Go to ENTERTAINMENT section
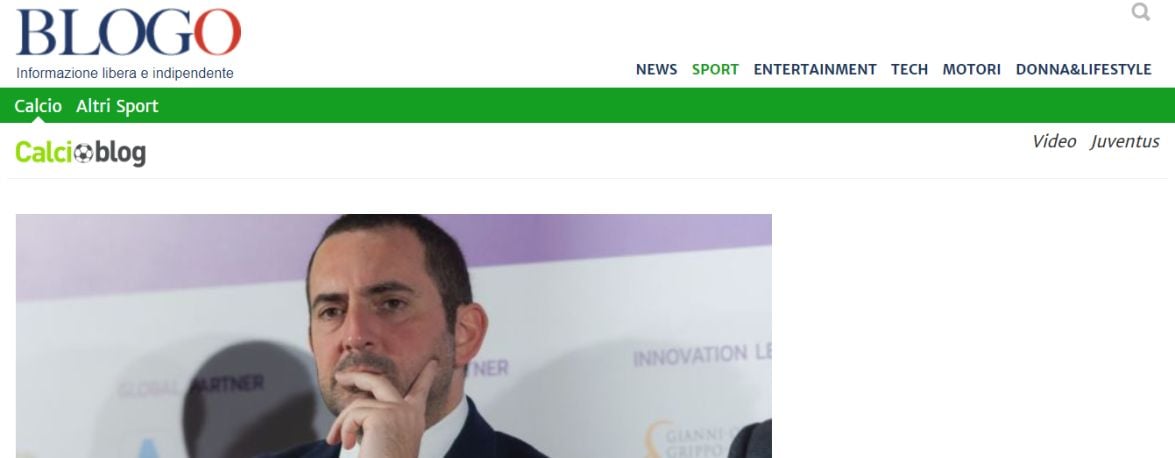Viewport: 1175px width, 458px height. point(815,70)
